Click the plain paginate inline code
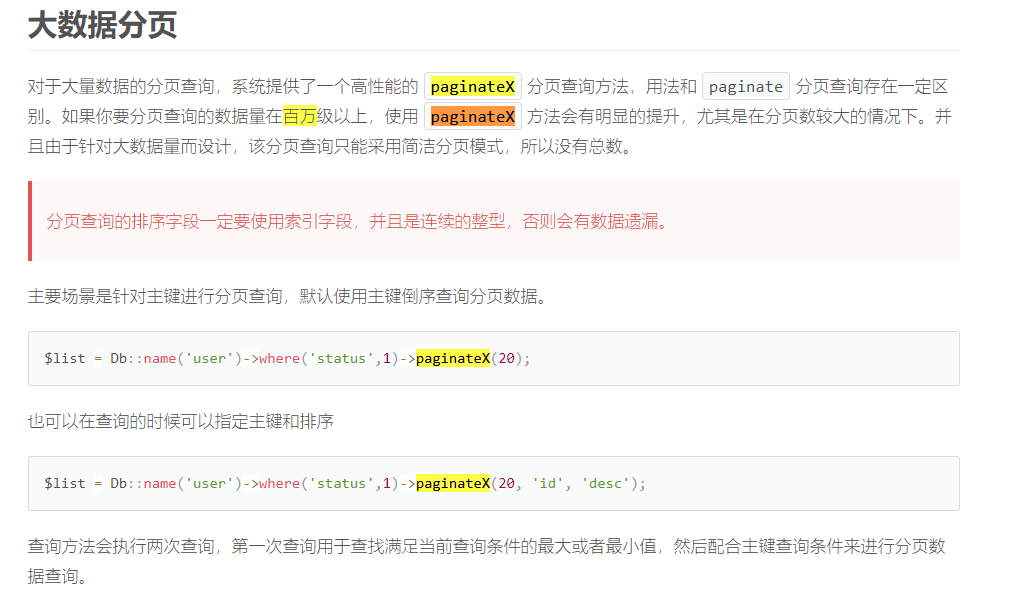Viewport: 1009px width, 596px height. (745, 87)
